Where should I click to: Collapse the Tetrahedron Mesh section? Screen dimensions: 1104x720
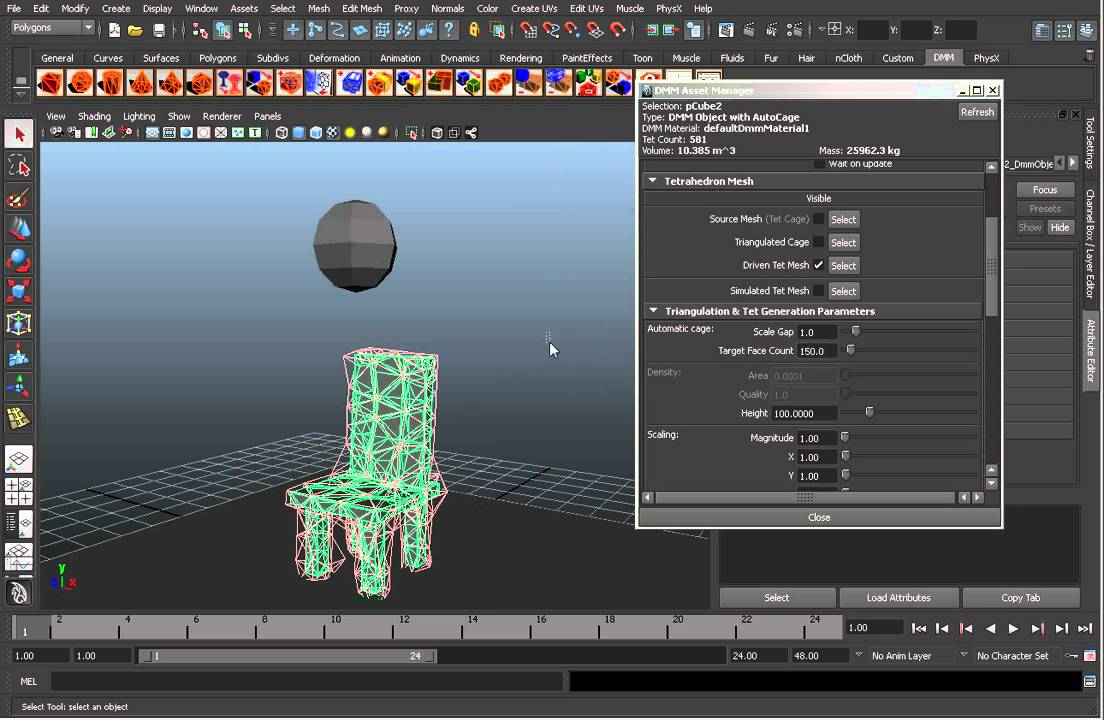coord(653,181)
